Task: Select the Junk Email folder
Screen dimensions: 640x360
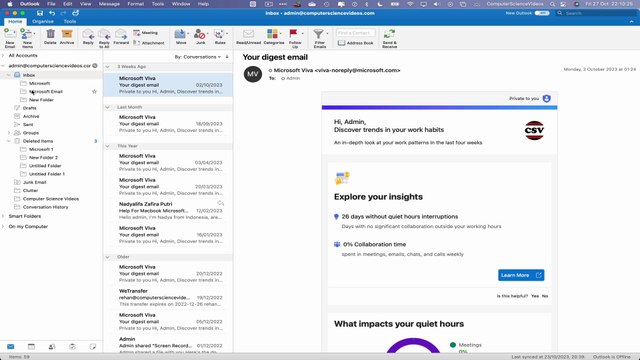Action: 34,182
